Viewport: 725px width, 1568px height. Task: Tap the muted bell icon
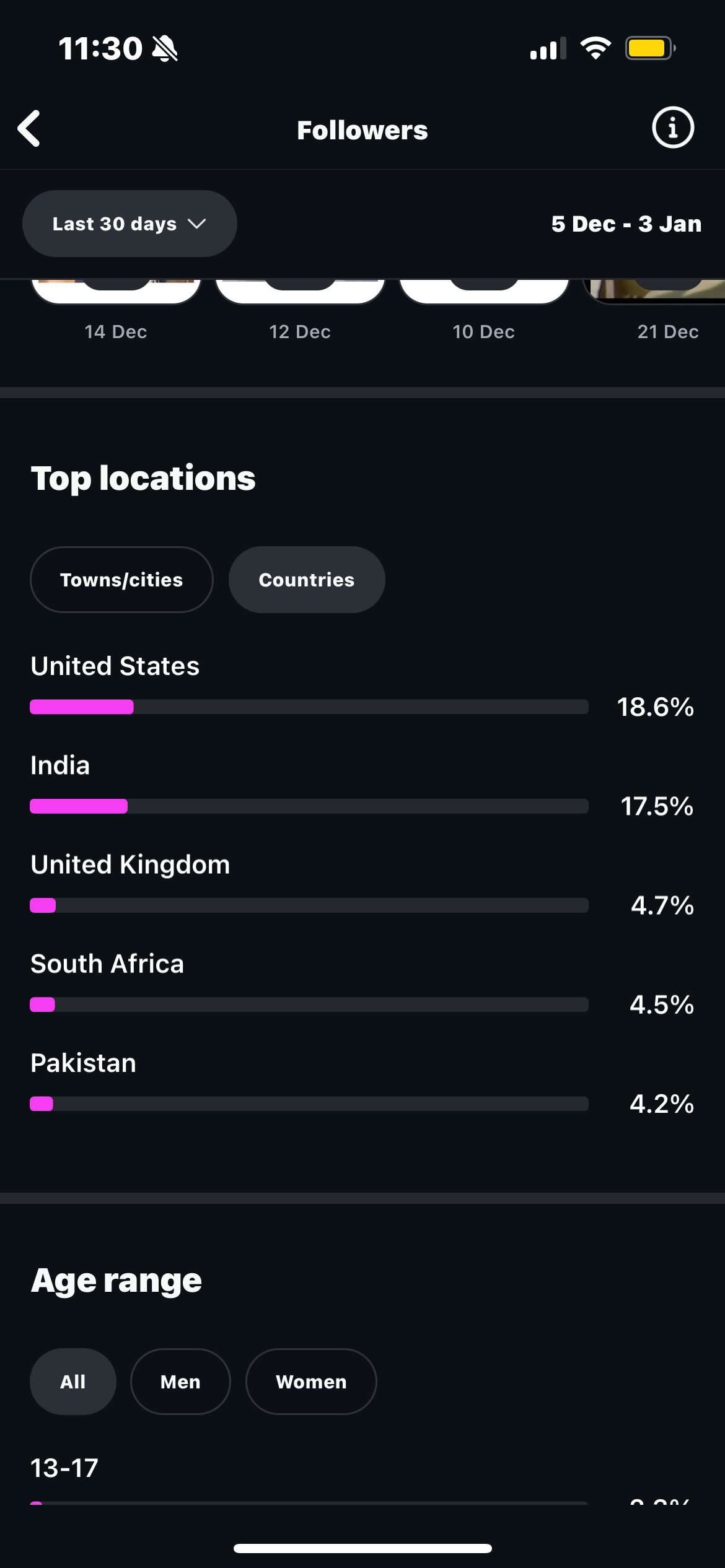pyautogui.click(x=165, y=48)
